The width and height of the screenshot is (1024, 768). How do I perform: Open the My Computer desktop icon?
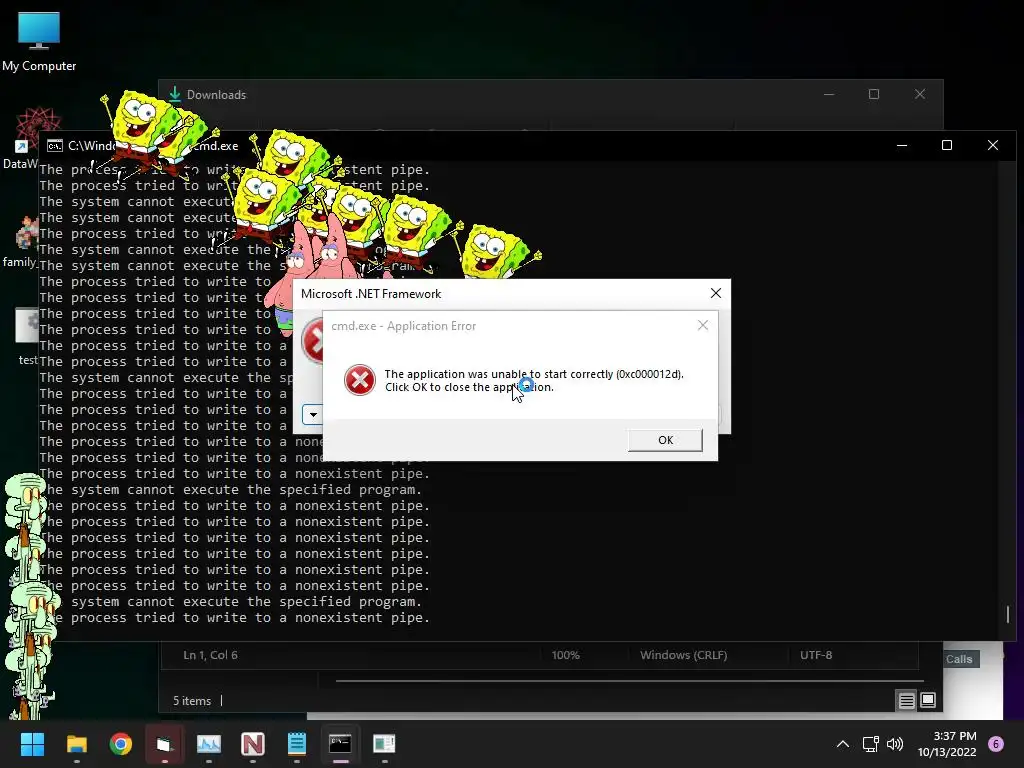(x=39, y=41)
